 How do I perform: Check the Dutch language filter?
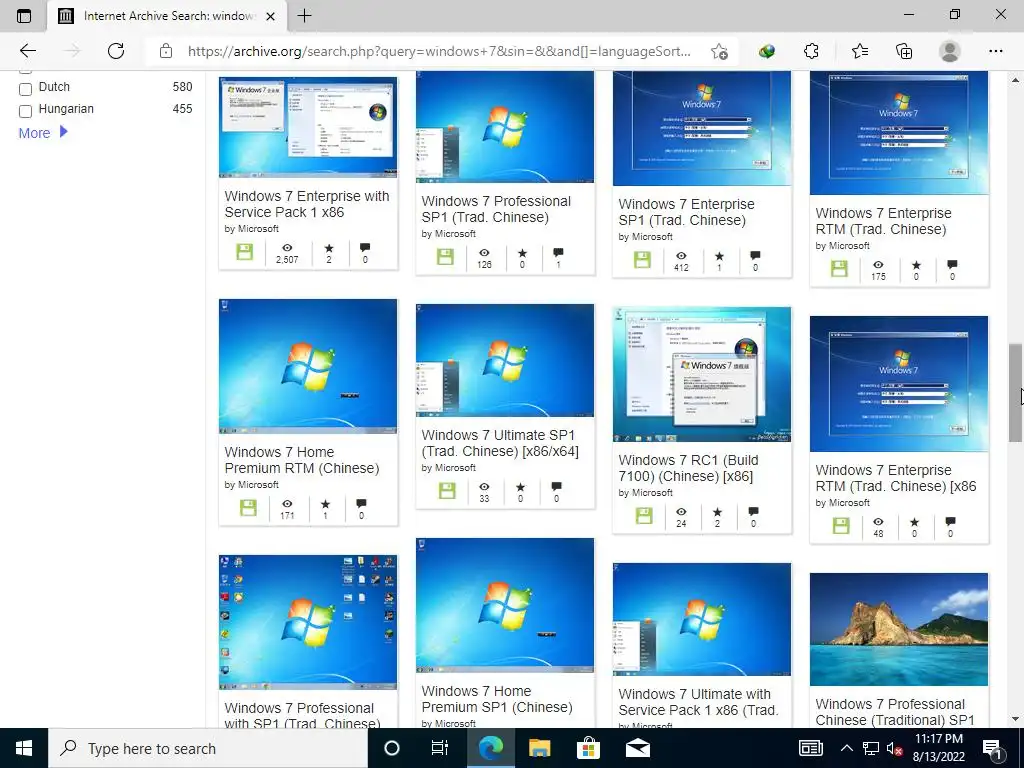25,89
